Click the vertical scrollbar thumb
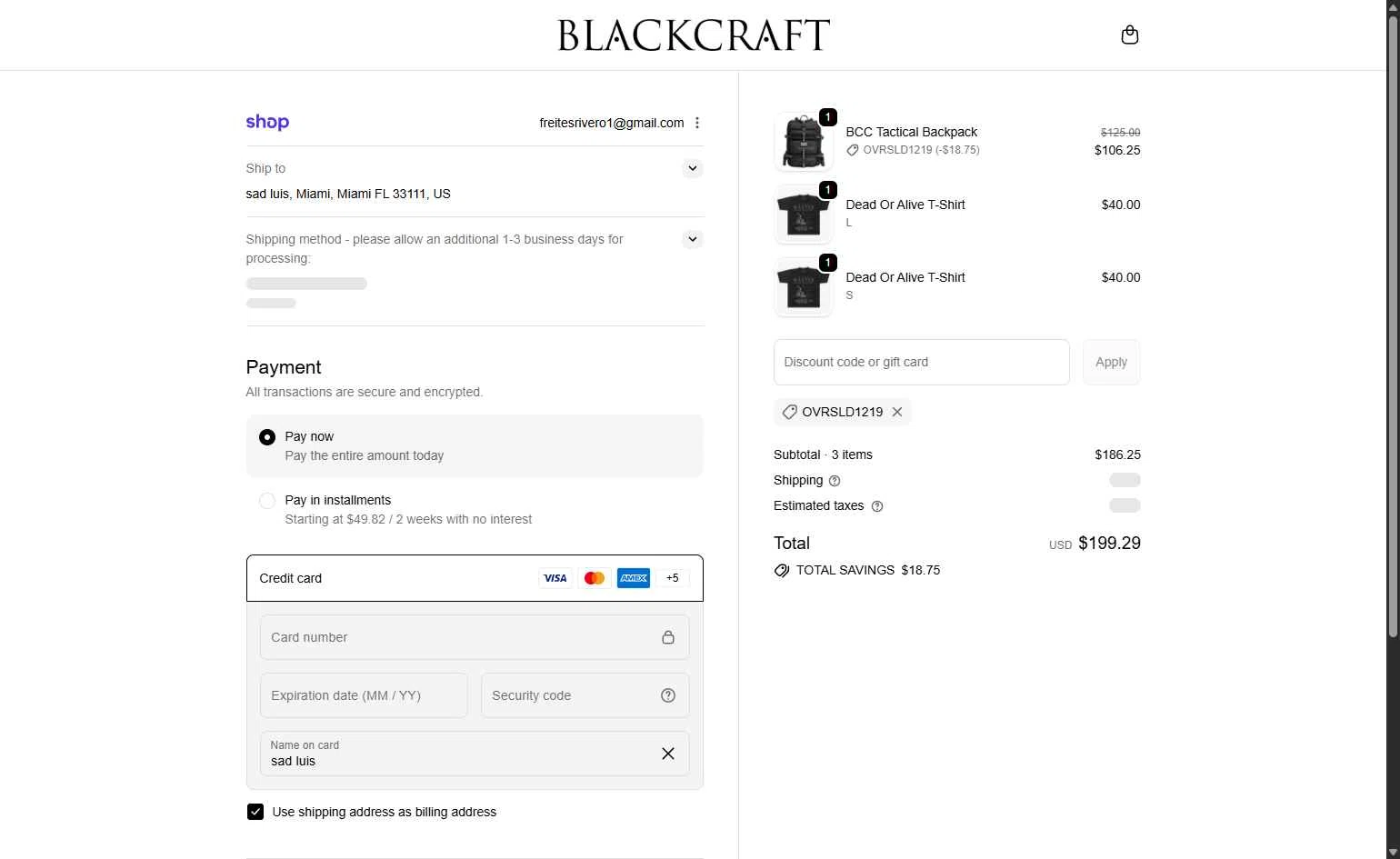 (x=1393, y=325)
